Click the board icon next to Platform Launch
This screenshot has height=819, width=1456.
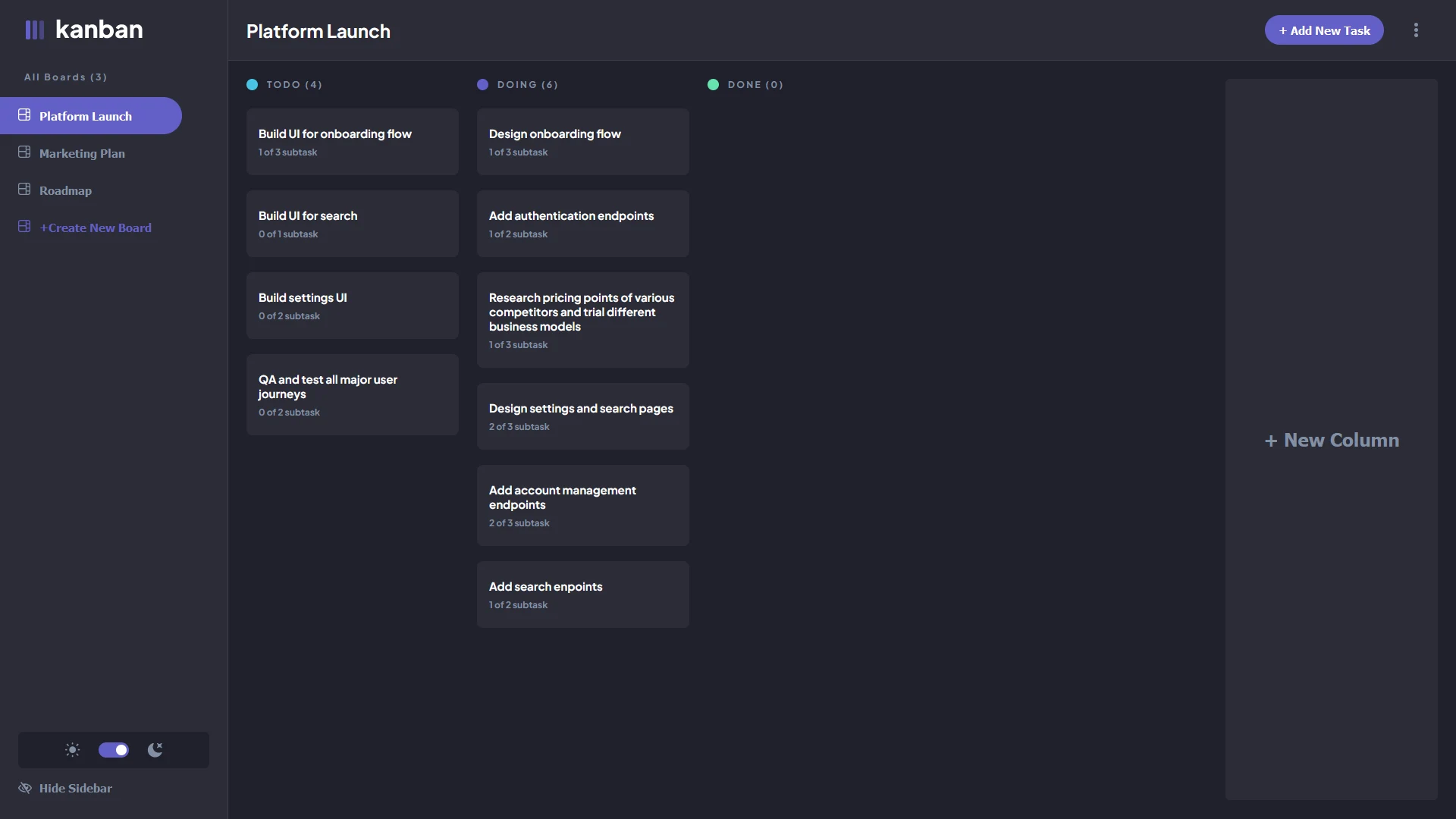24,115
